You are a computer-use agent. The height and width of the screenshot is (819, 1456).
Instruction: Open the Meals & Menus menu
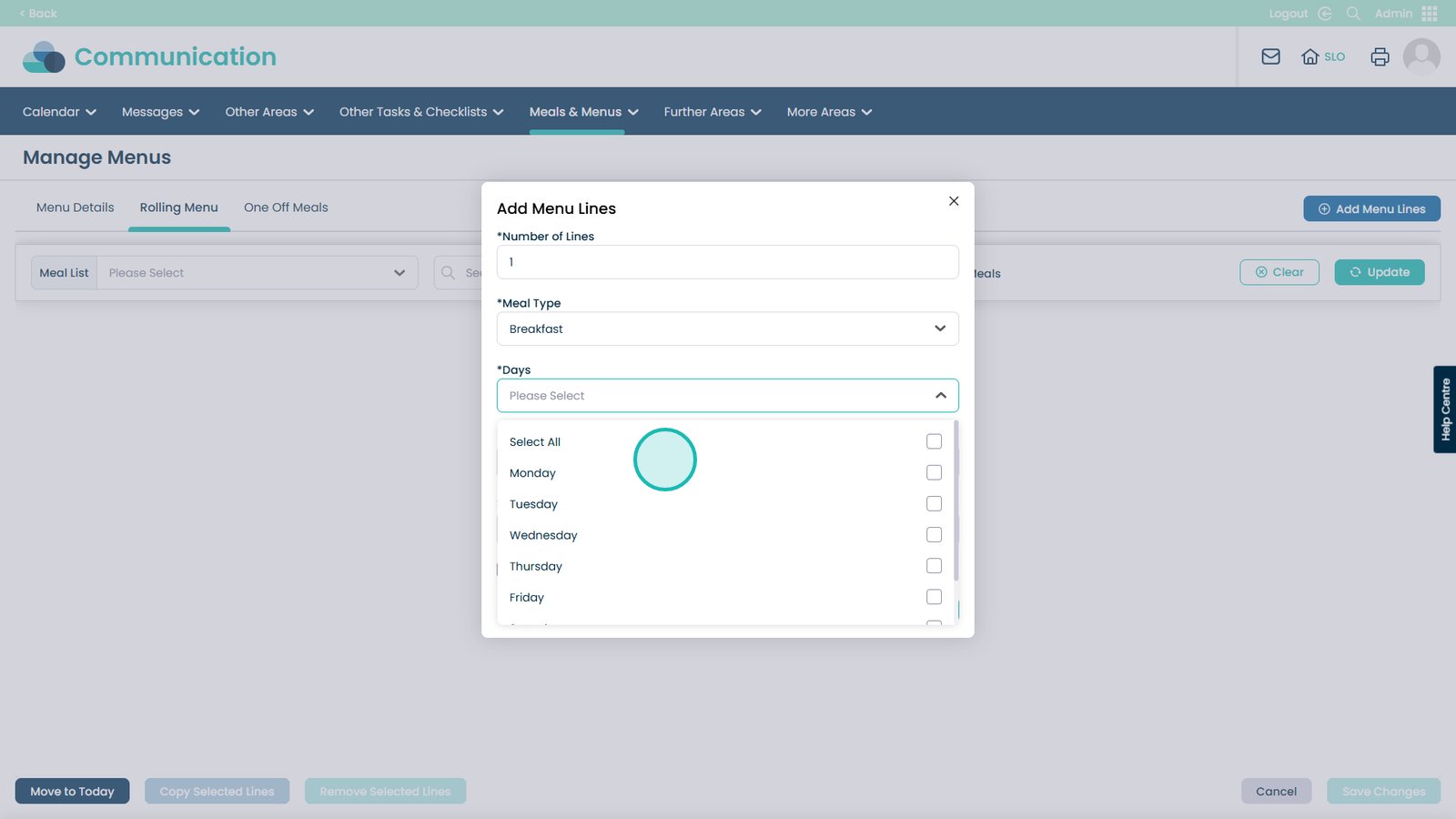pos(583,112)
